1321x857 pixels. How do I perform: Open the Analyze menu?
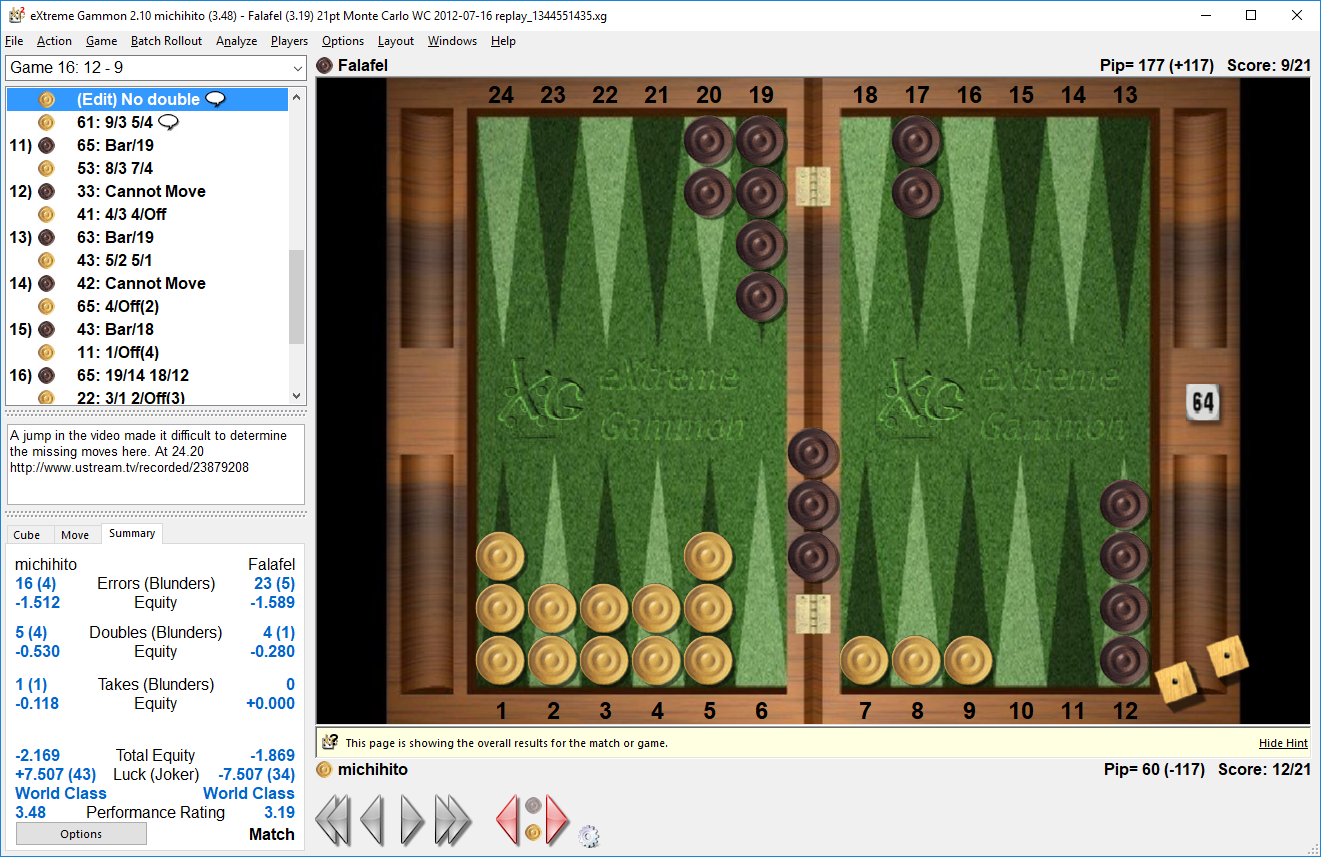[236, 41]
